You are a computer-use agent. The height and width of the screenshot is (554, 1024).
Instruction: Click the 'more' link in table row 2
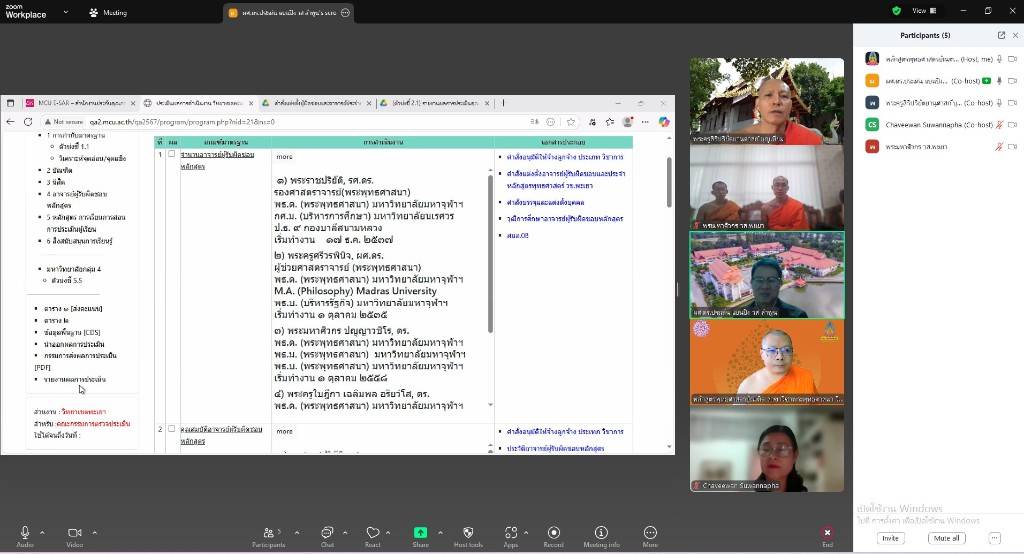[284, 431]
